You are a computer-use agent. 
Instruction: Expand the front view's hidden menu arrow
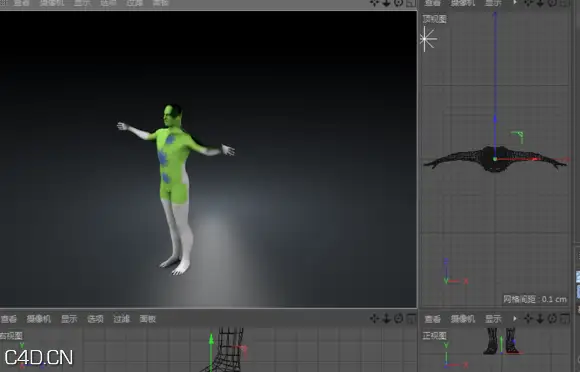515,318
